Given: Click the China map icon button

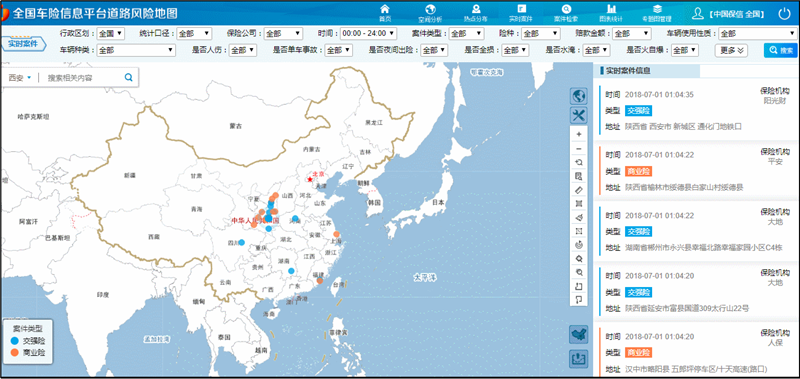Looking at the screenshot, I should click(578, 335).
